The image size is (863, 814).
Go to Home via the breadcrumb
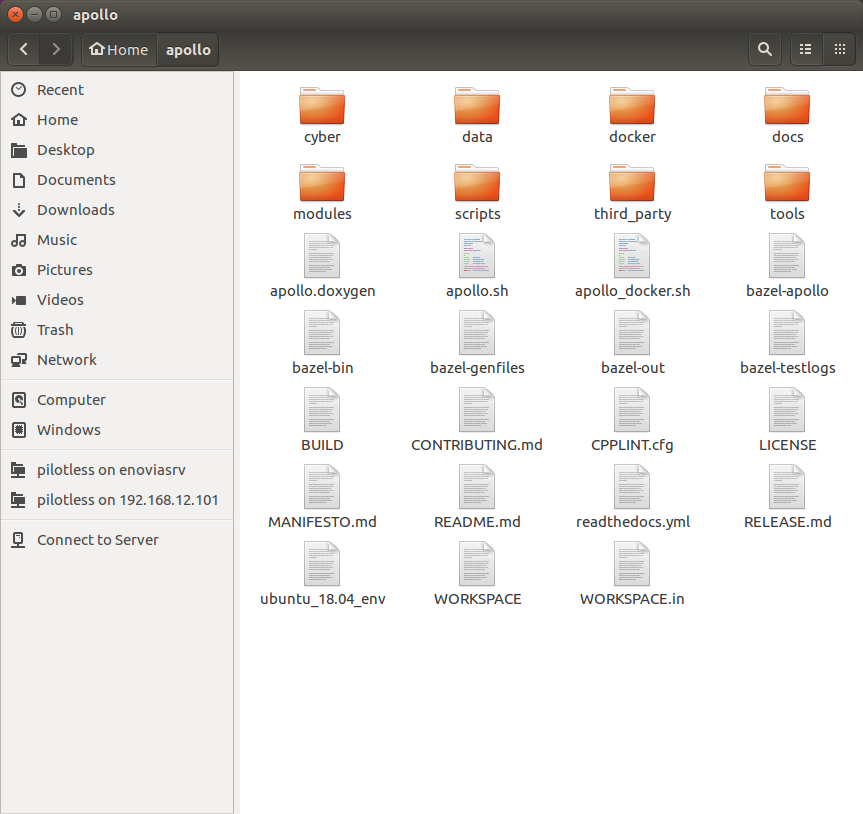(118, 48)
